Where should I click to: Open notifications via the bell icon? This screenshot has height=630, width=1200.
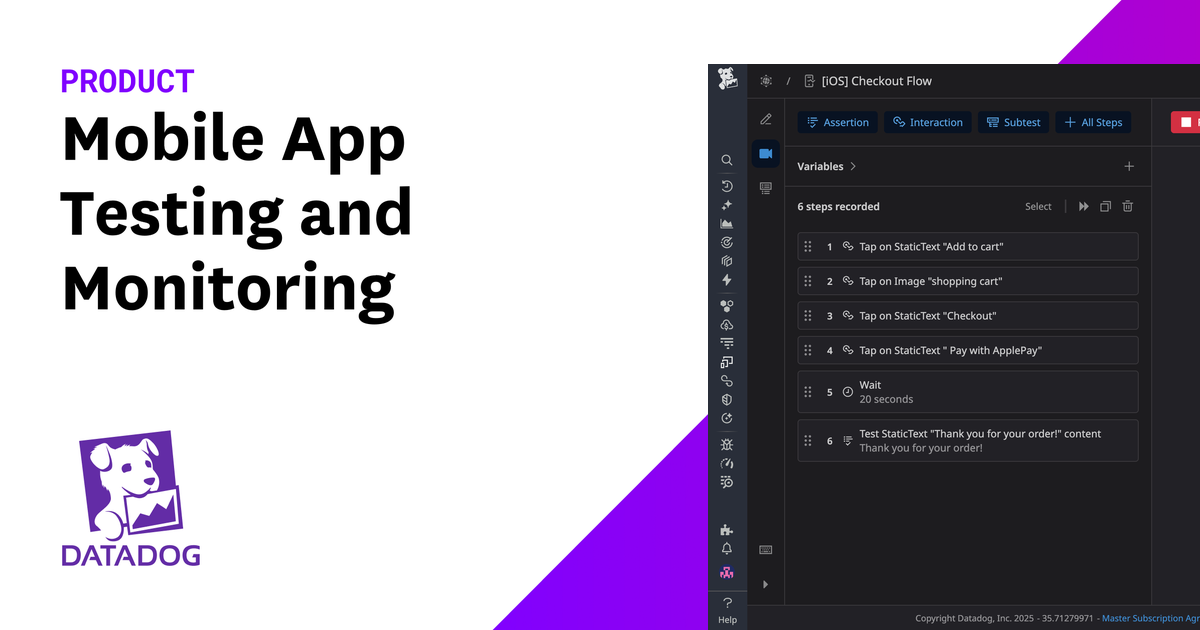click(x=727, y=549)
